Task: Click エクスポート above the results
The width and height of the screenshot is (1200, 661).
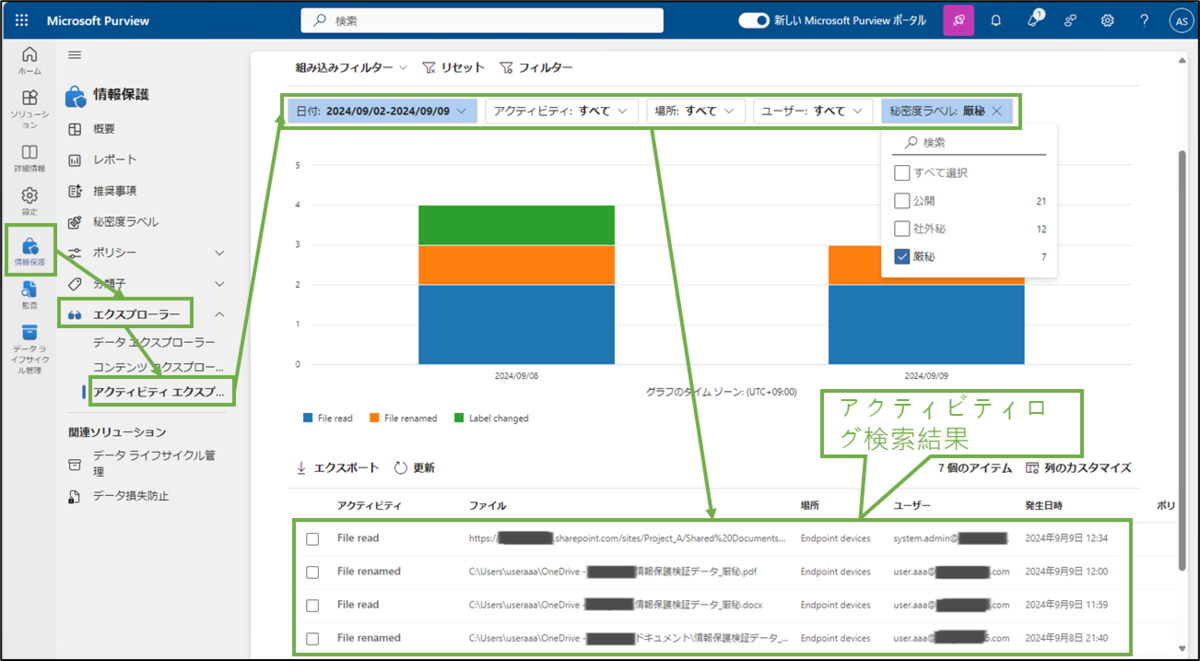Action: 338,467
